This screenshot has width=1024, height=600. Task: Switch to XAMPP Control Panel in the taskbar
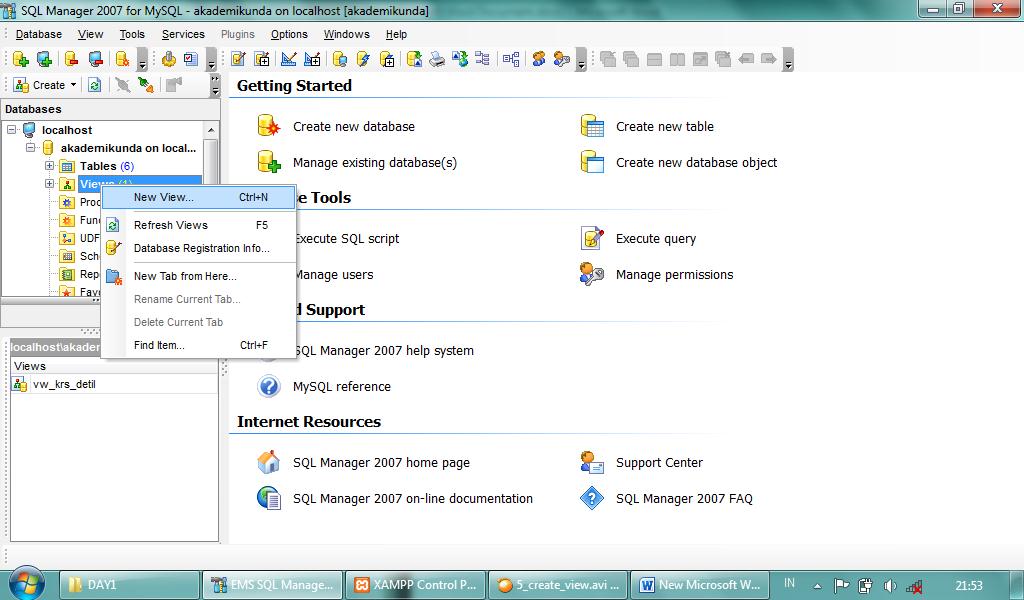click(415, 584)
